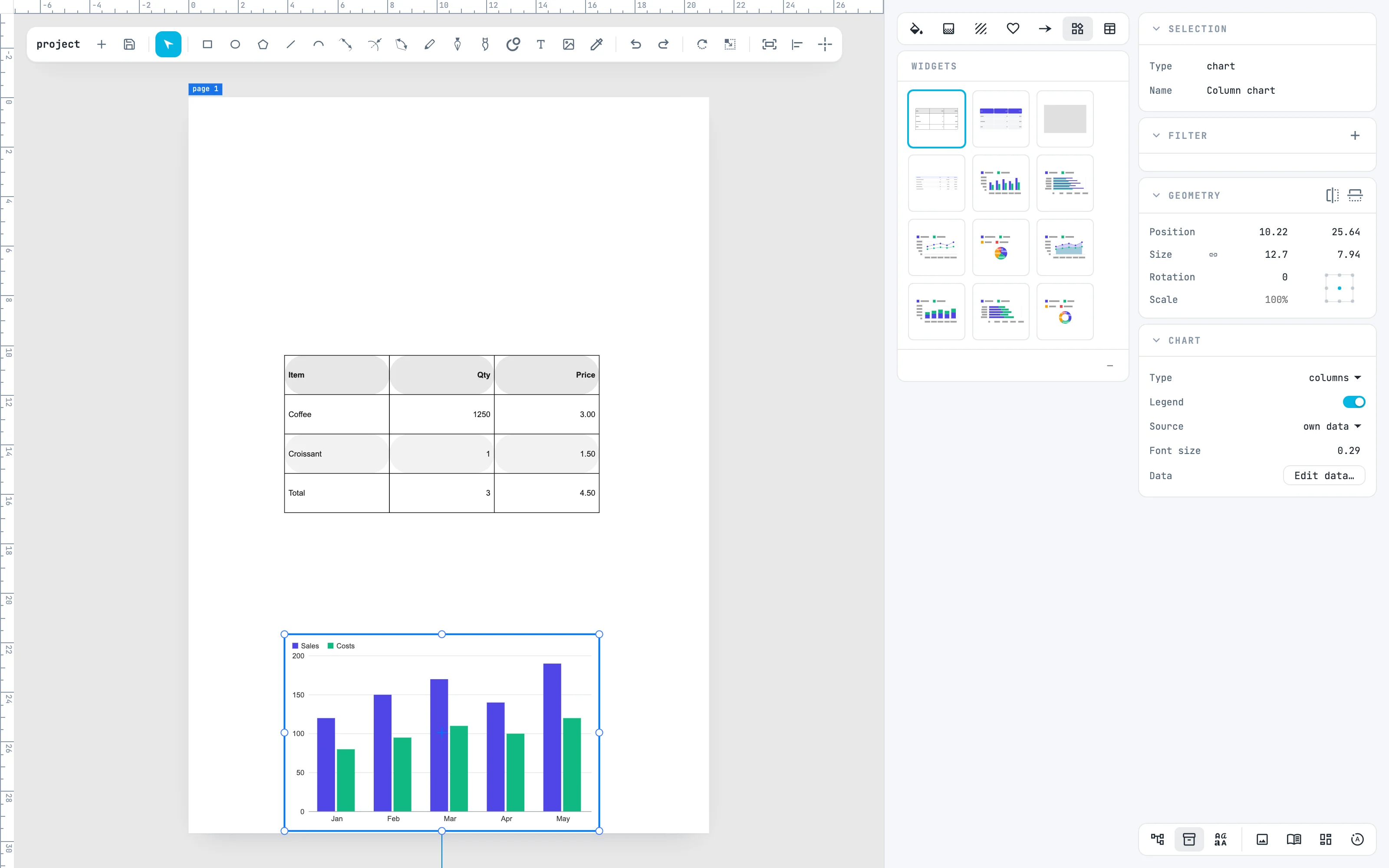Open the fill bucket panel tab
Image resolution: width=1389 pixels, height=868 pixels.
(x=916, y=29)
